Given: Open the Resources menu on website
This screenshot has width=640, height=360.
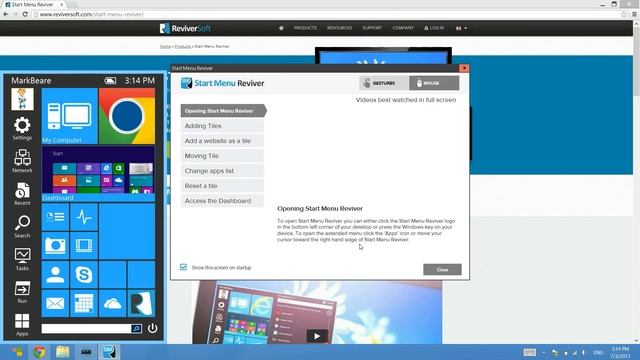Looking at the screenshot, I should point(339,28).
